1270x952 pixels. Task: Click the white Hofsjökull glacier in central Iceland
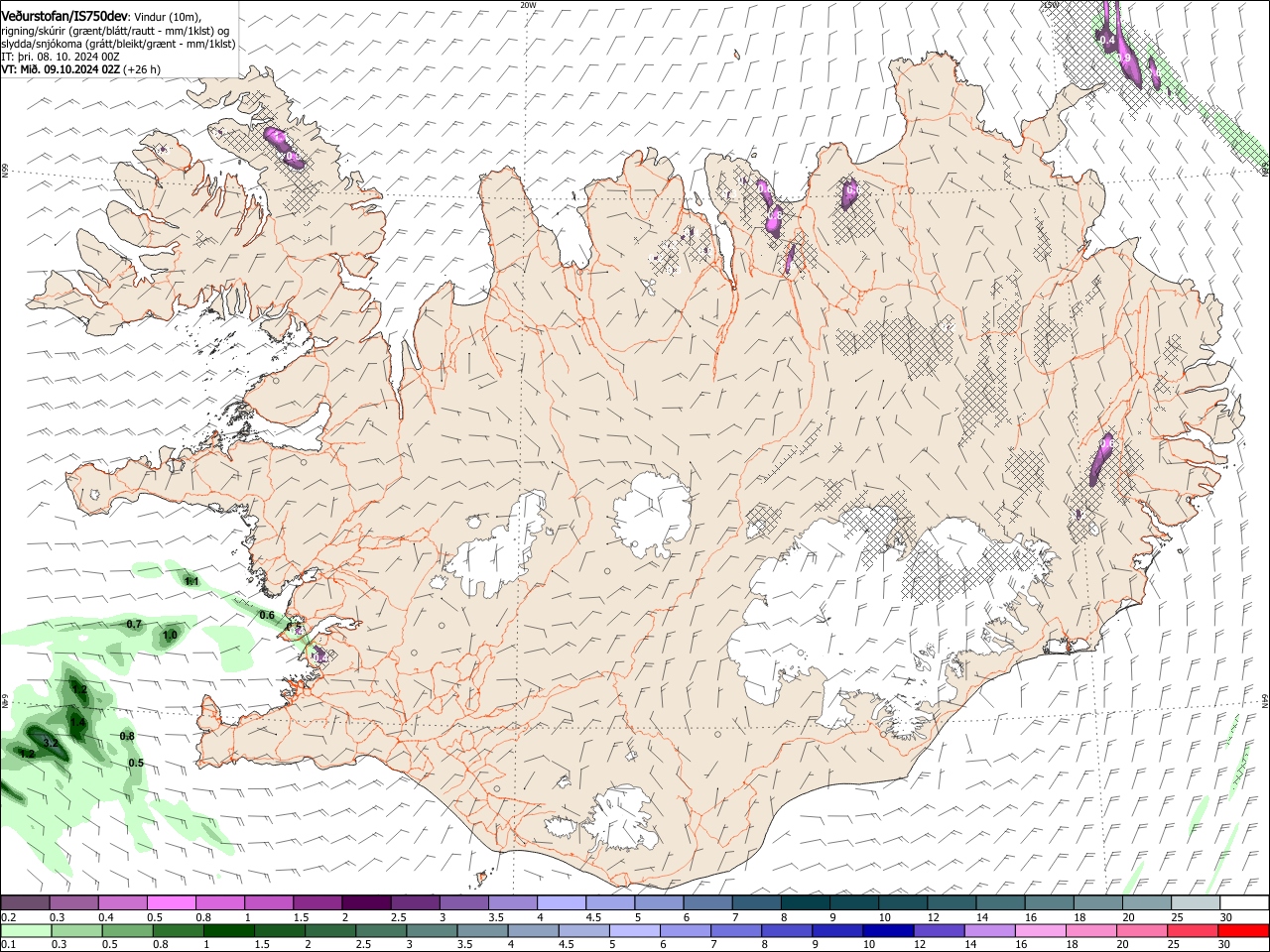click(x=652, y=514)
